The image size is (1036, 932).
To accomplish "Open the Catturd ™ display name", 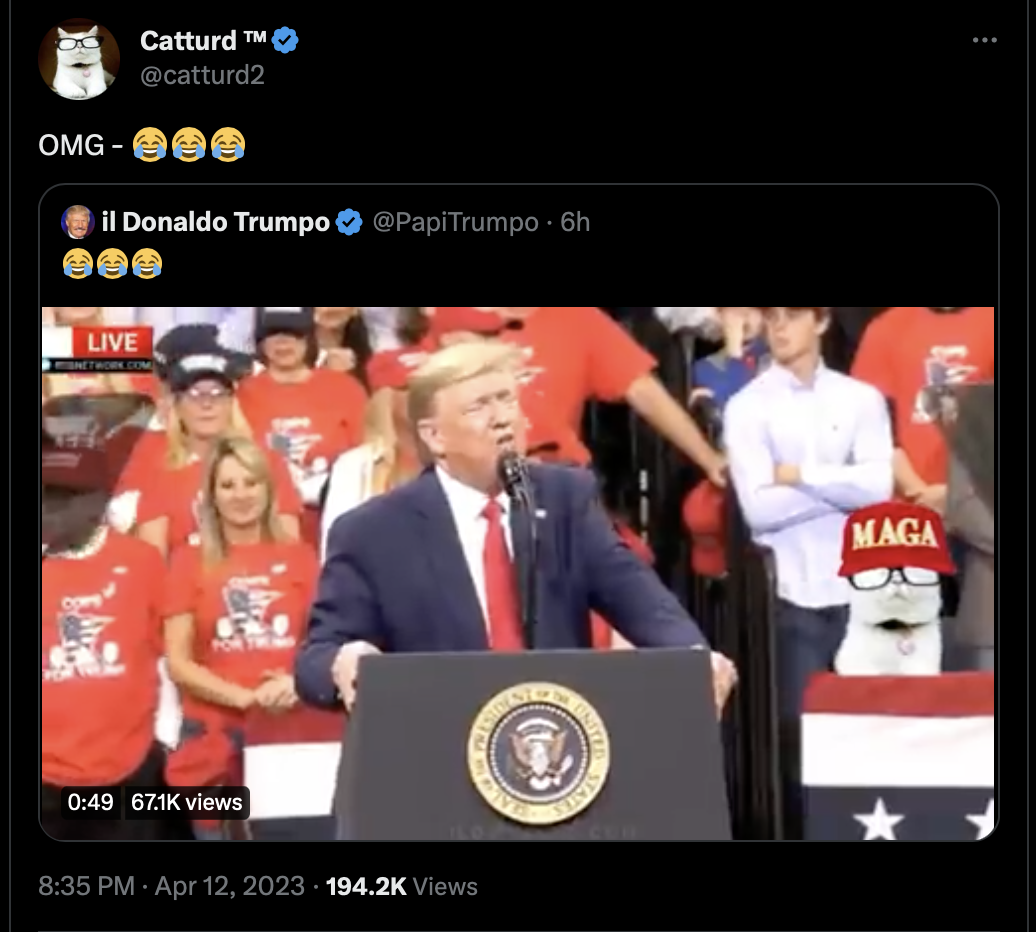I will click(203, 41).
